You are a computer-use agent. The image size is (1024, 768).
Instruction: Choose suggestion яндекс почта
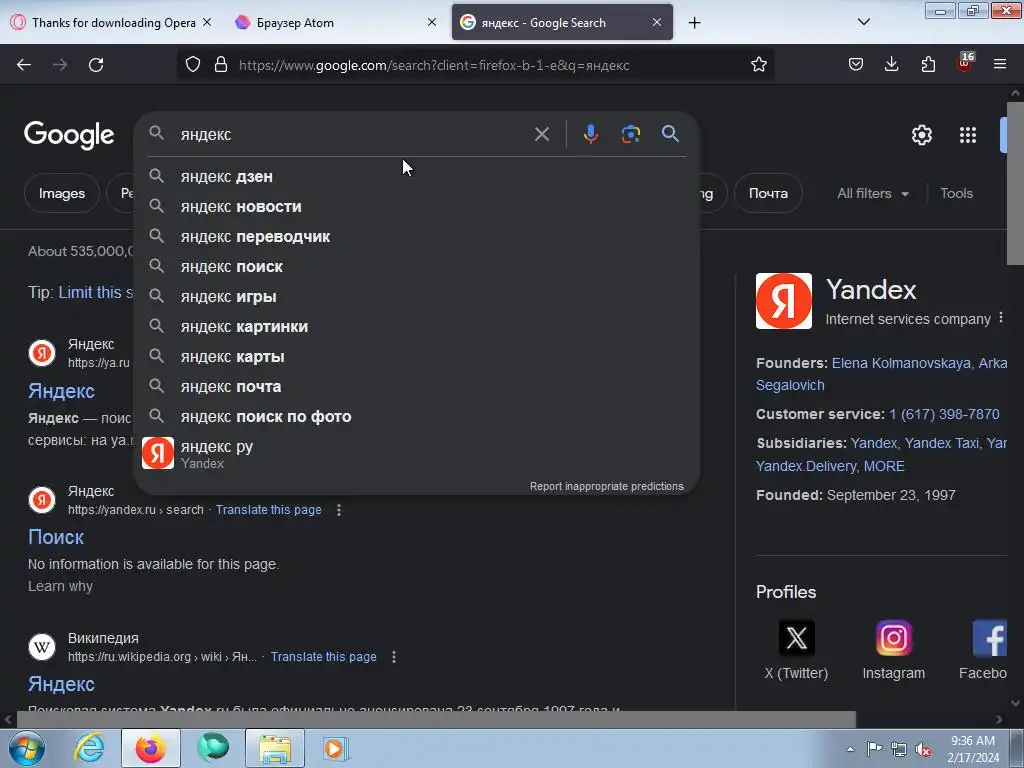pyautogui.click(x=417, y=387)
